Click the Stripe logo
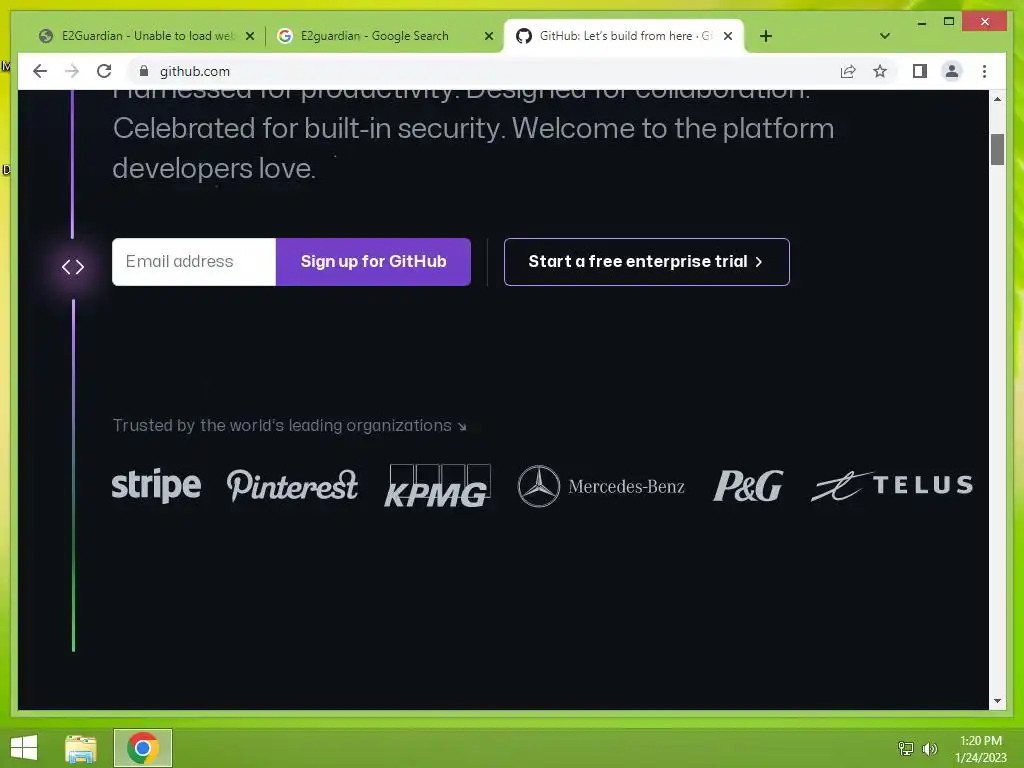The height and width of the screenshot is (768, 1024). click(x=156, y=485)
